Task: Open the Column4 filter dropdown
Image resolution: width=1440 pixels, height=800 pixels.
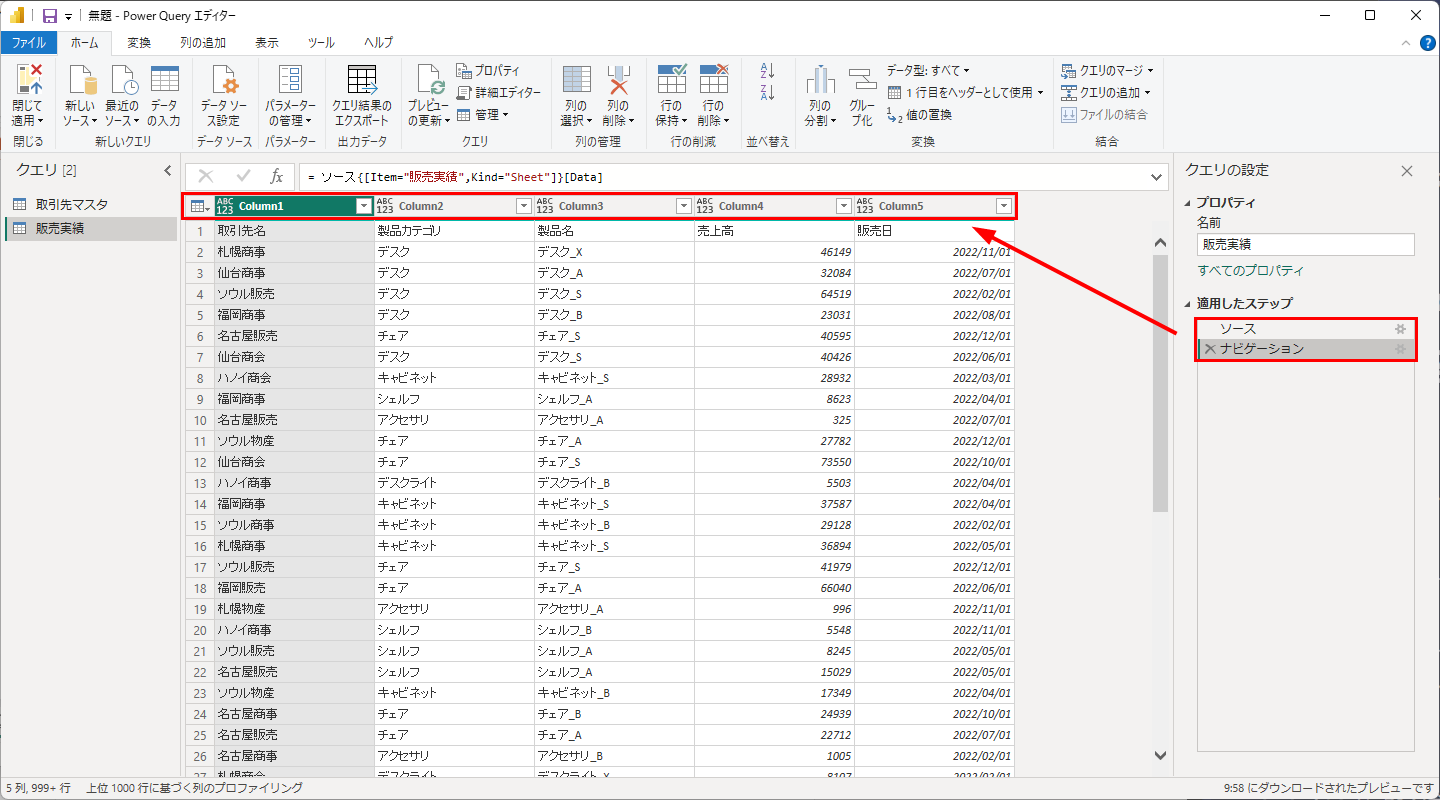Action: pos(844,206)
